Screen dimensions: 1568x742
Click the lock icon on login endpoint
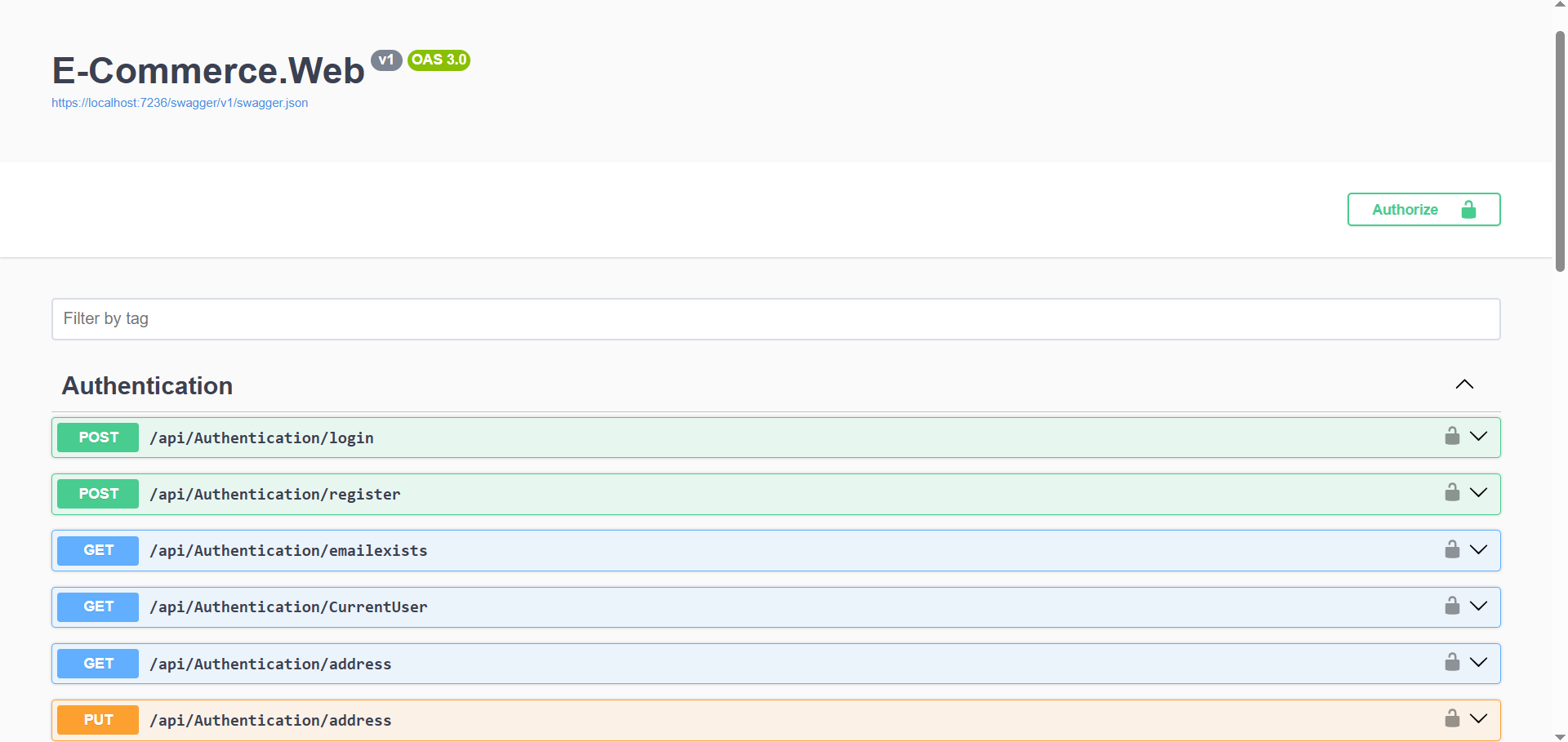[x=1452, y=436]
